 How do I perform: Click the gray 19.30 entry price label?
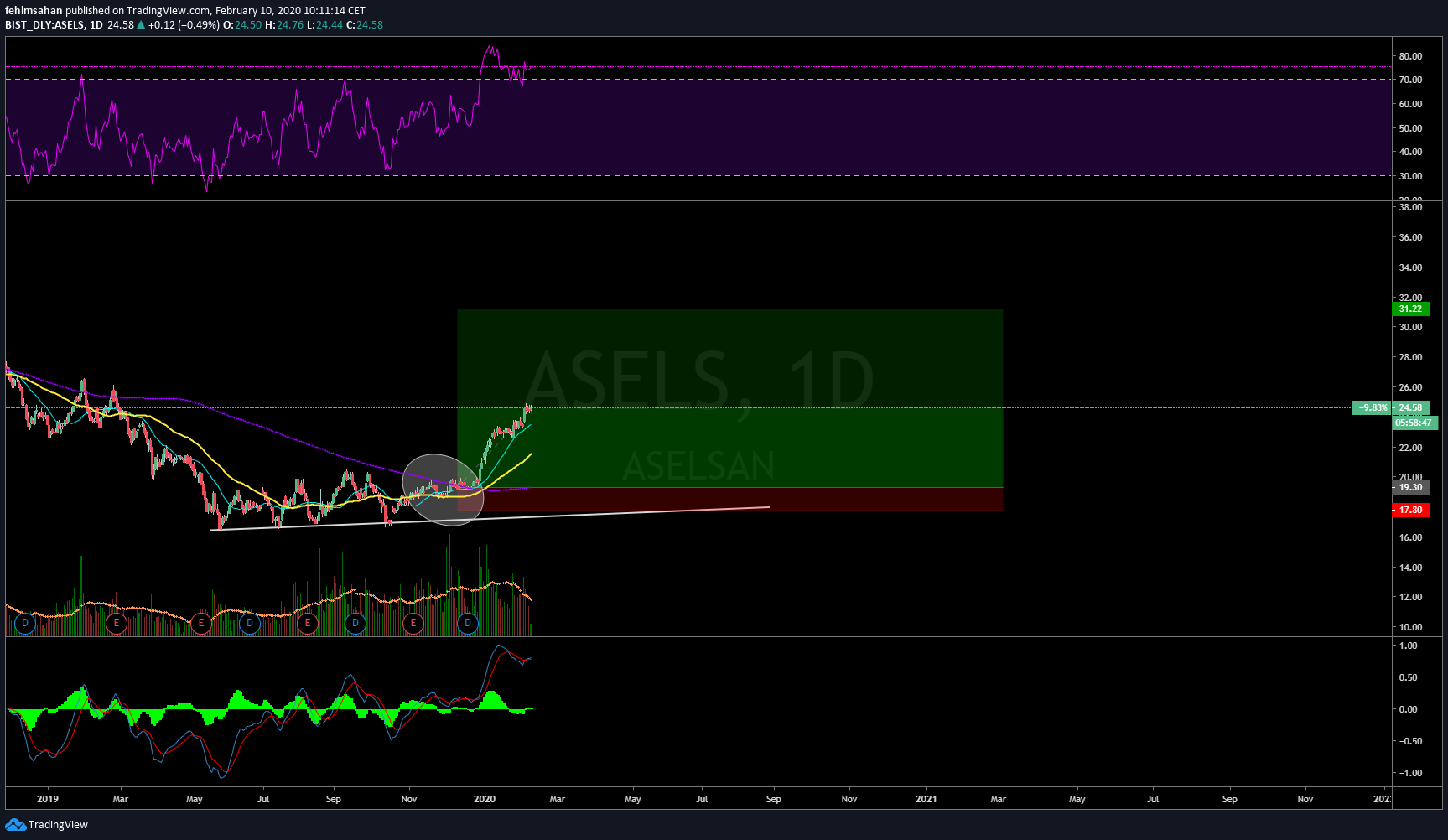tap(1410, 487)
